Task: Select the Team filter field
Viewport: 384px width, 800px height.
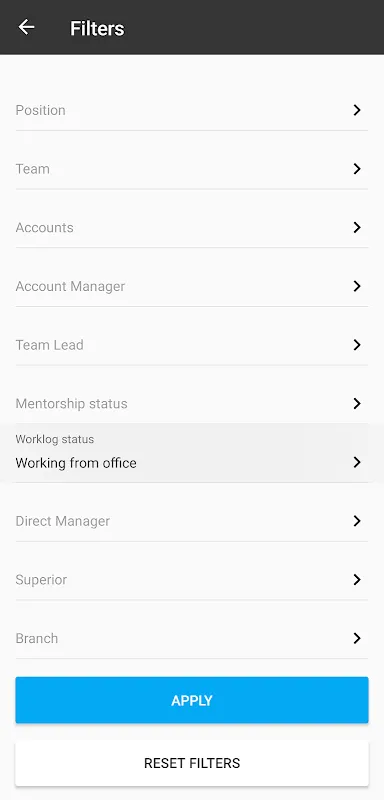Action: pyautogui.click(x=192, y=169)
